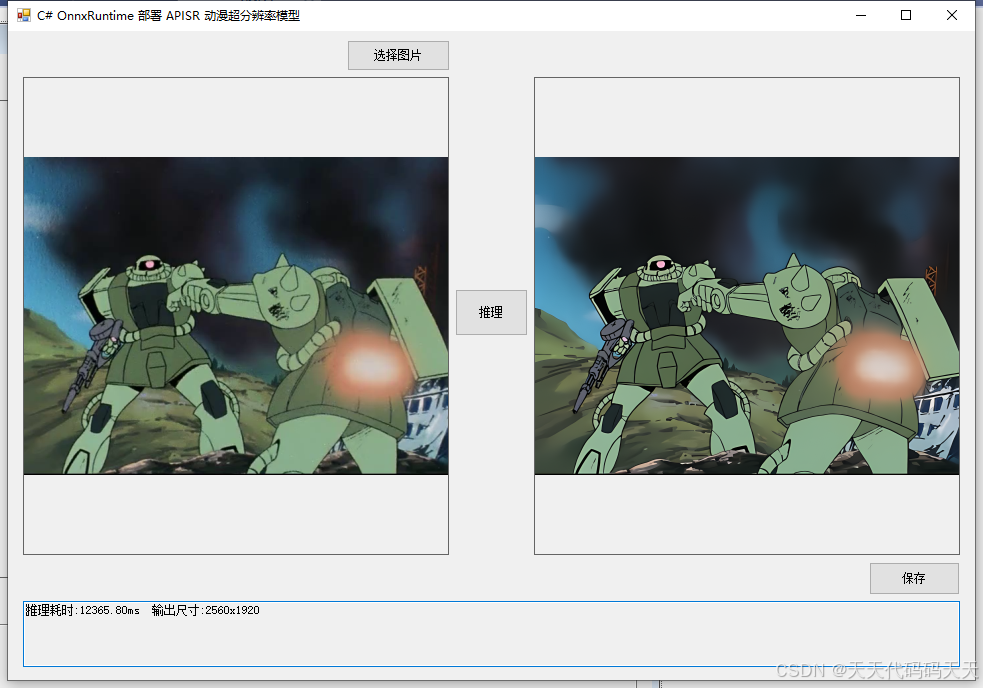Click the 推理耗时:12365.80ms text
The width and height of the screenshot is (983, 688).
[82, 610]
